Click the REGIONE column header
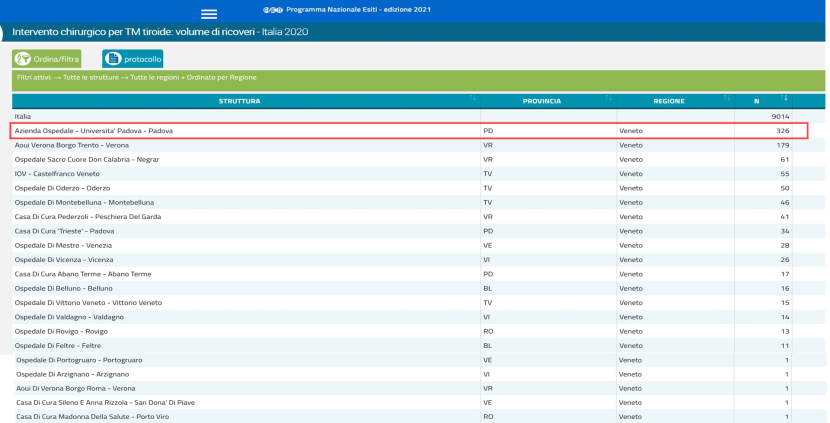 click(668, 101)
